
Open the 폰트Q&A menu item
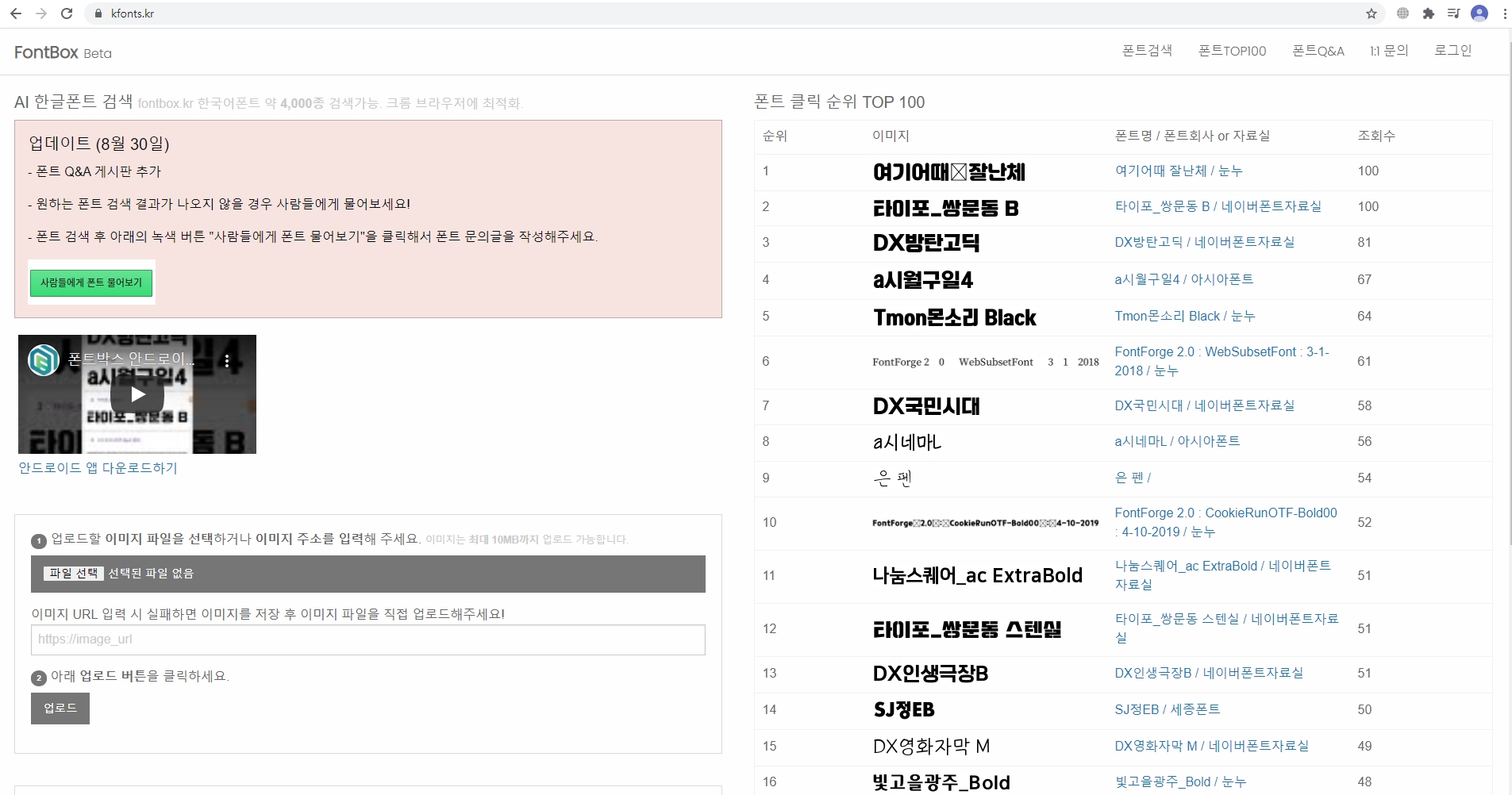click(1318, 51)
